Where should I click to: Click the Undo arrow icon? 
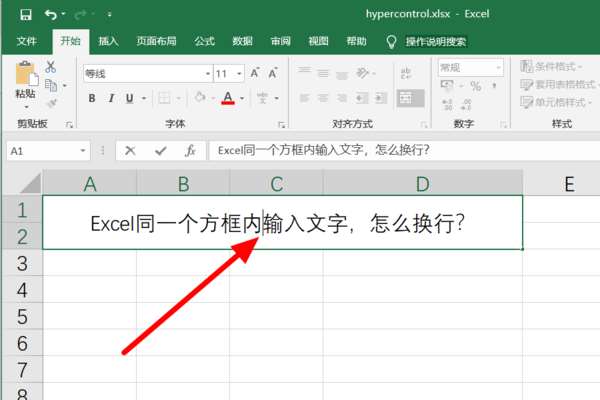pos(51,15)
